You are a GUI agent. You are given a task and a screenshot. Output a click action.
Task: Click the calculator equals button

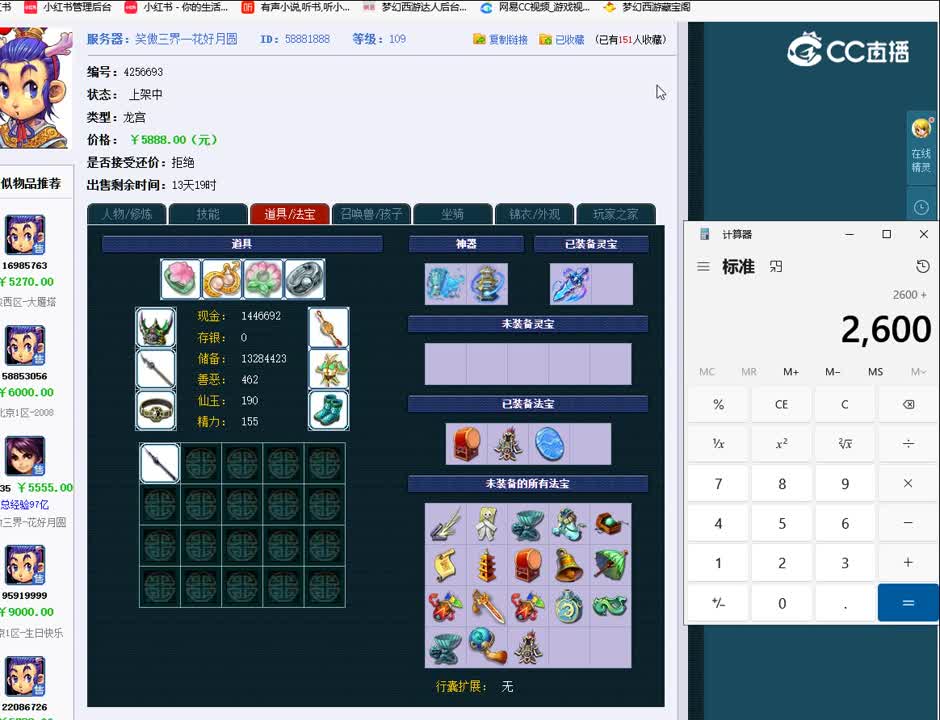908,603
